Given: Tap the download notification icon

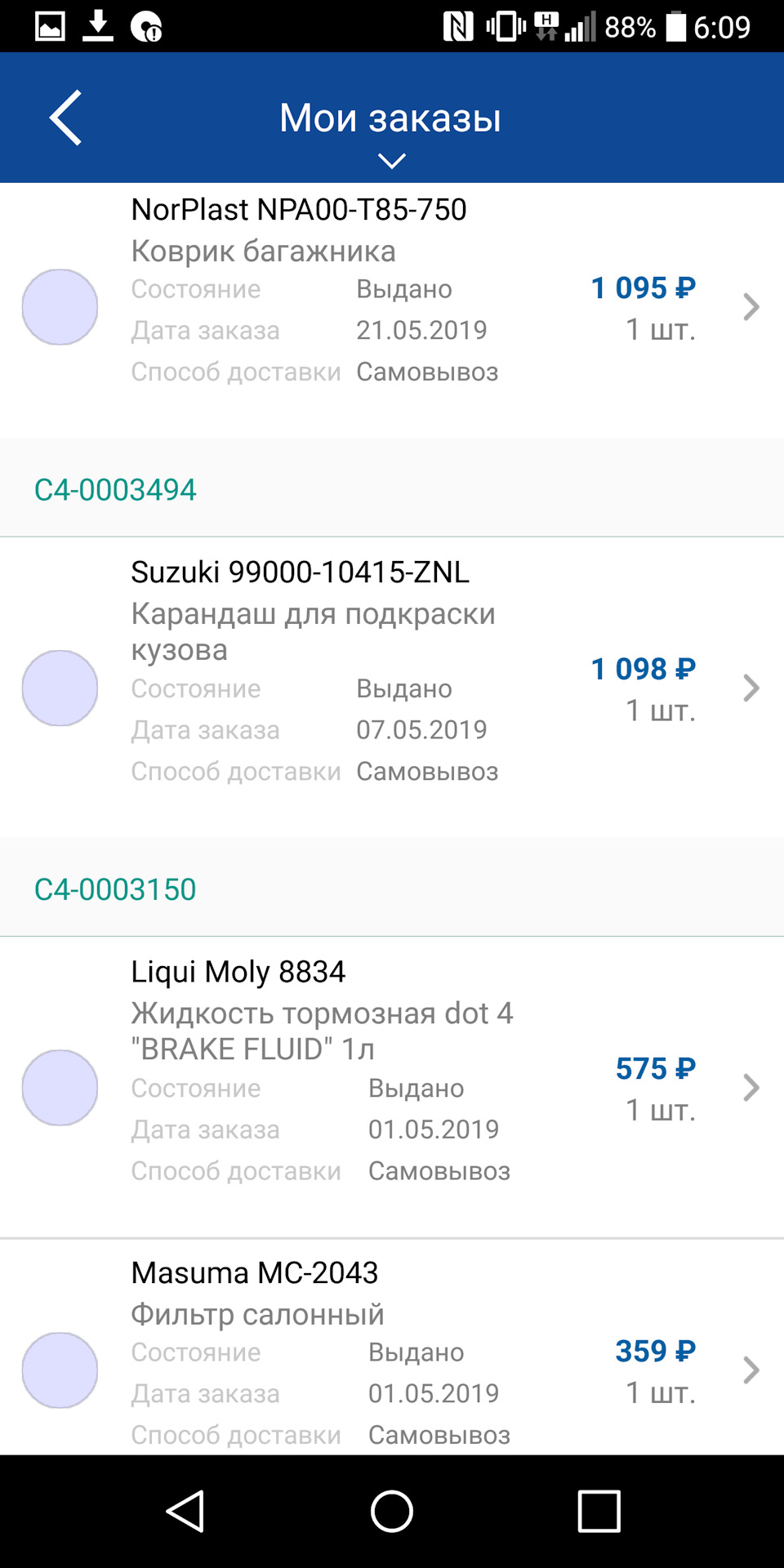Looking at the screenshot, I should coord(98,26).
